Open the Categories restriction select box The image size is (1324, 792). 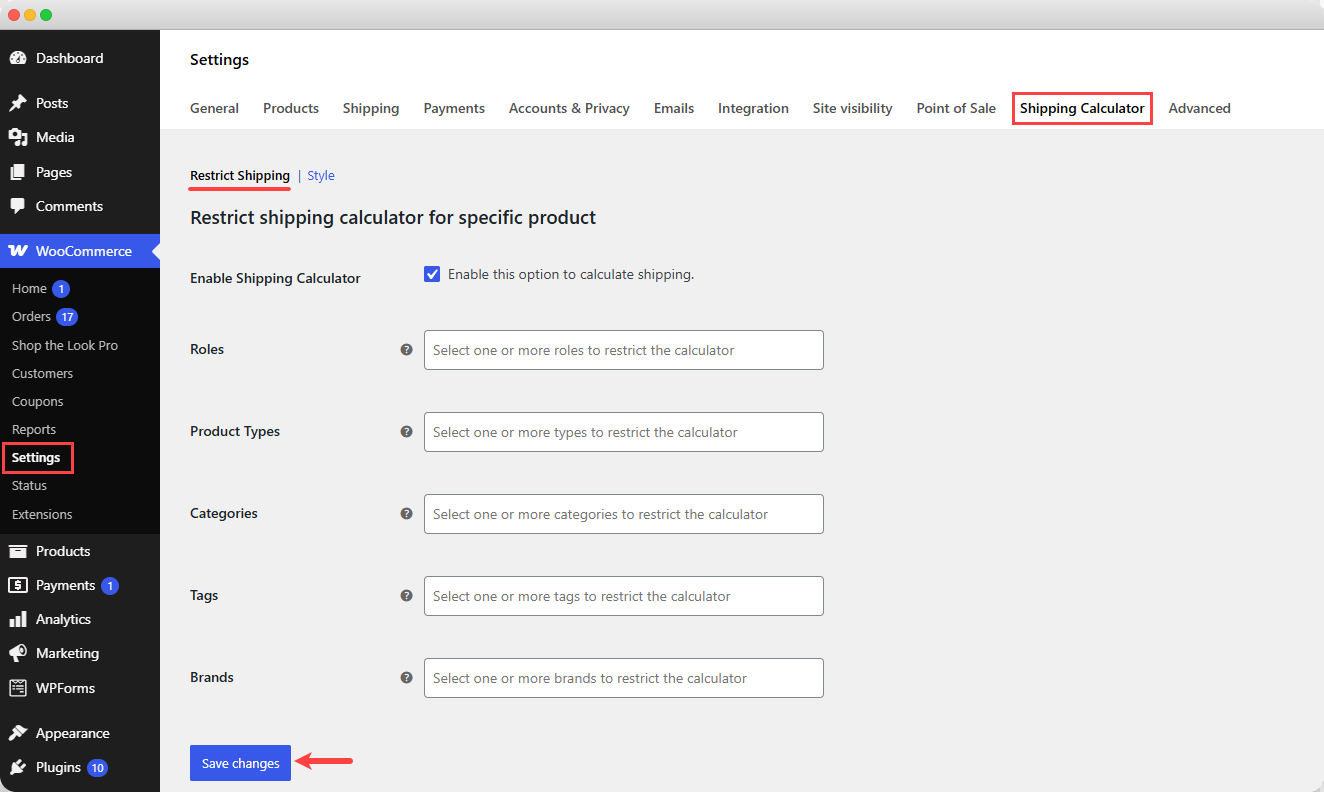click(x=624, y=514)
